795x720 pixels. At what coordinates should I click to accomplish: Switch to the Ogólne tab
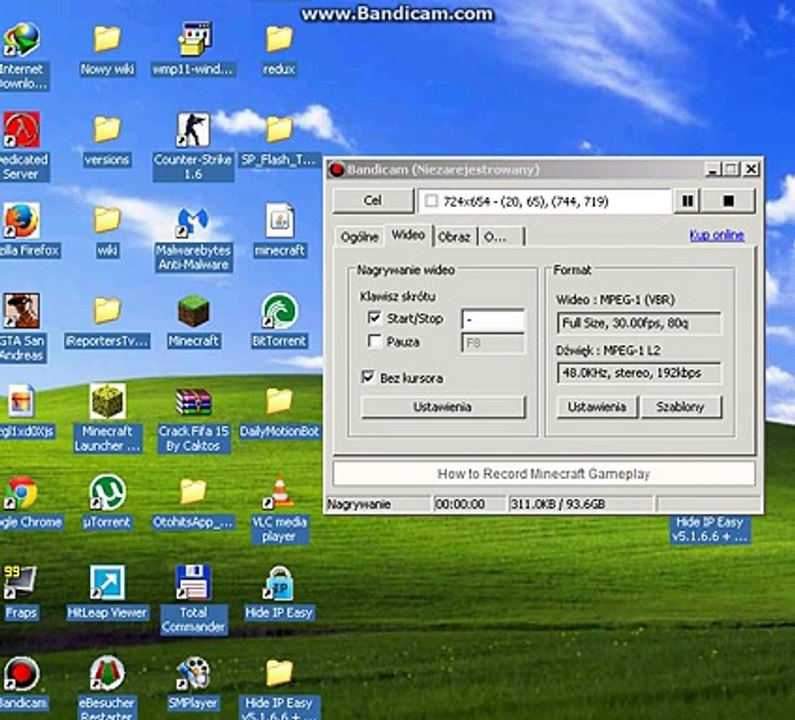(x=359, y=237)
